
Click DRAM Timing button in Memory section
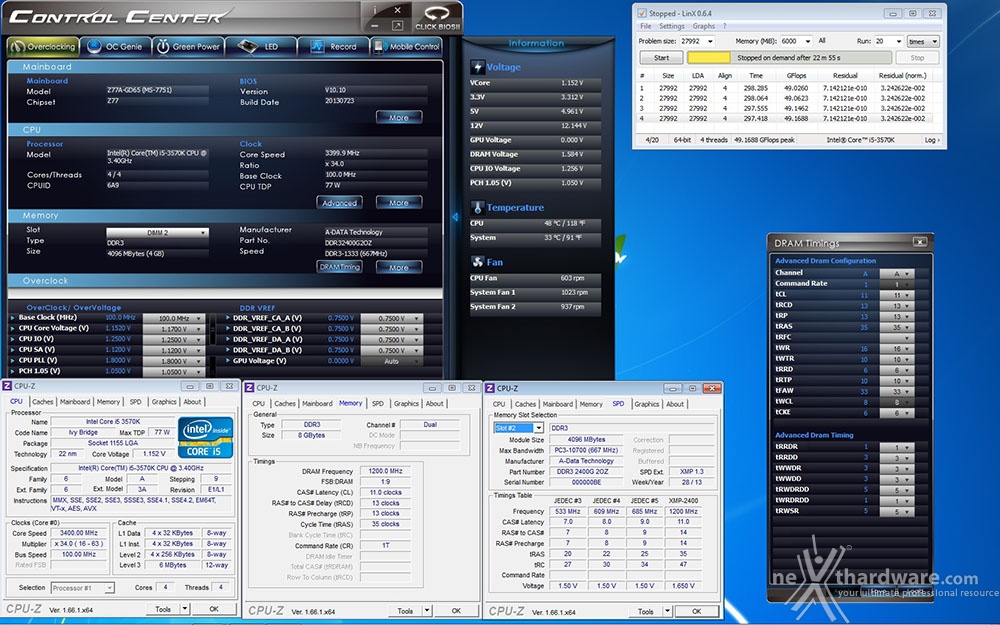pos(339,267)
